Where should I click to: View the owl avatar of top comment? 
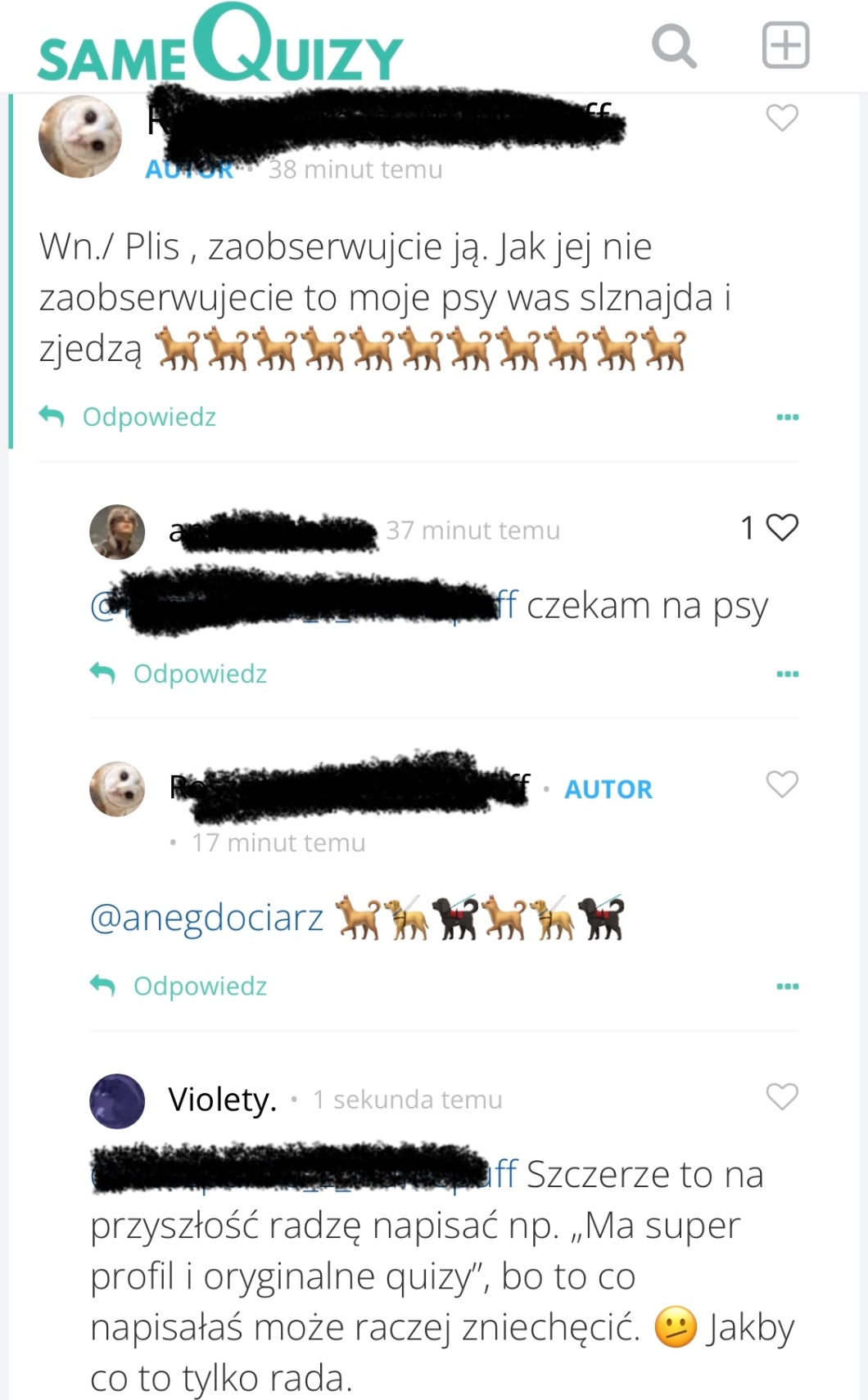click(80, 137)
